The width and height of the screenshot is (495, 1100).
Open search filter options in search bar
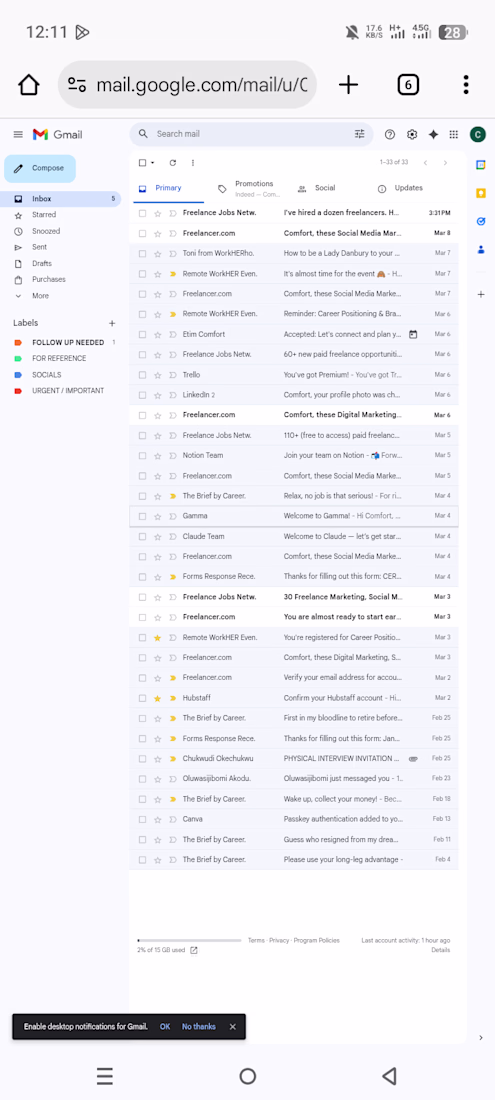(x=360, y=134)
